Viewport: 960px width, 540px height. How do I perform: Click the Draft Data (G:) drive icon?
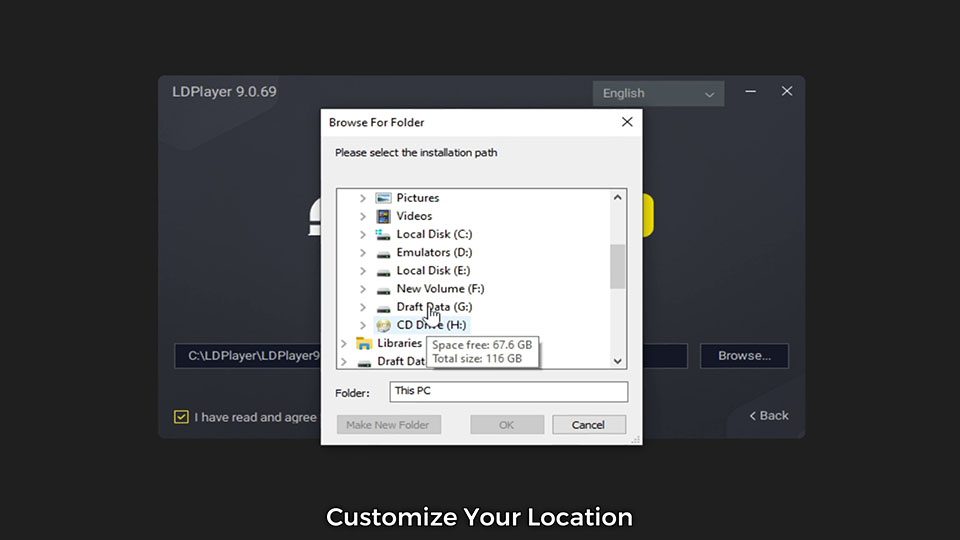click(x=383, y=307)
